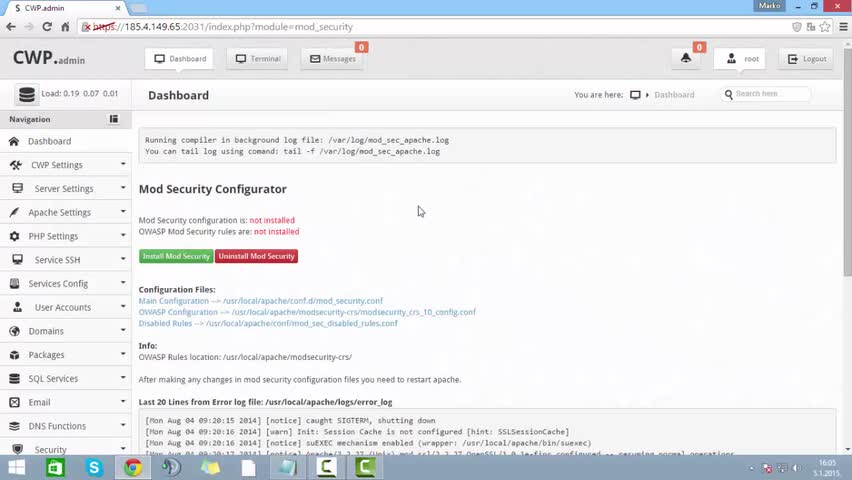Image resolution: width=852 pixels, height=480 pixels.
Task: Click the CWP.admin logo
Action: (49, 58)
